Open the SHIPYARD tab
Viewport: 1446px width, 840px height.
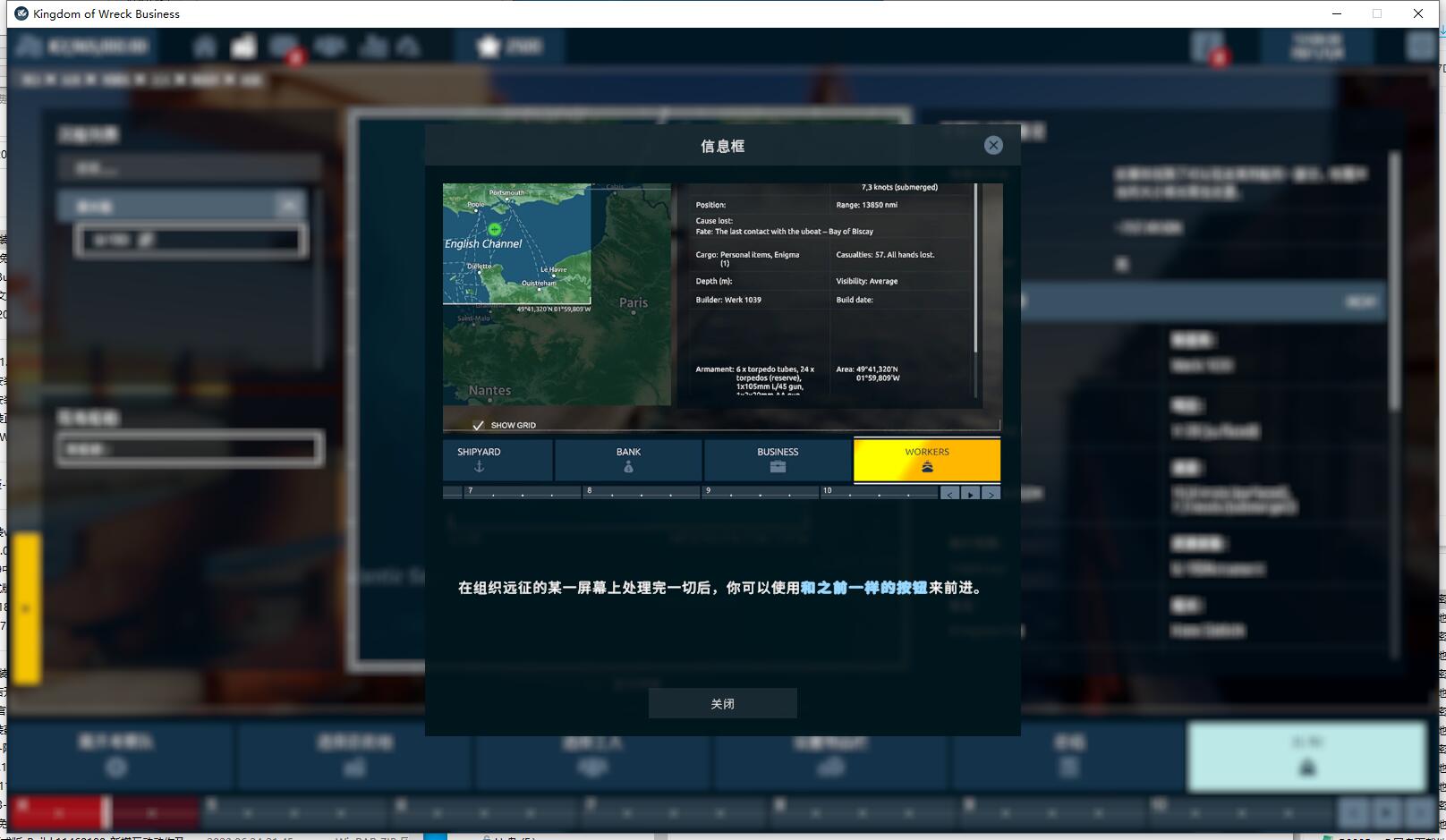click(498, 459)
